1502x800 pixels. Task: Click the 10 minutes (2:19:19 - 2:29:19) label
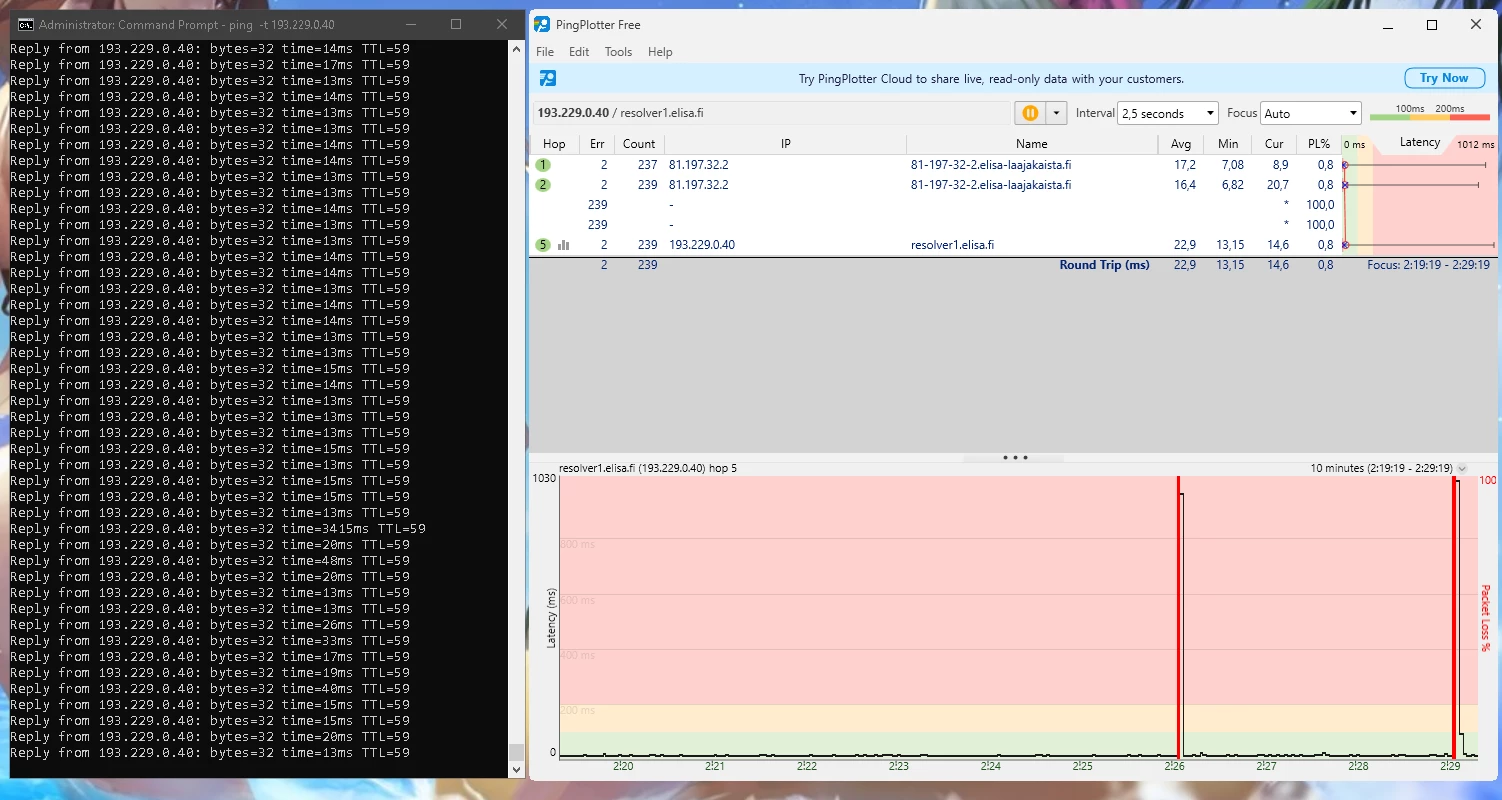coord(1382,468)
